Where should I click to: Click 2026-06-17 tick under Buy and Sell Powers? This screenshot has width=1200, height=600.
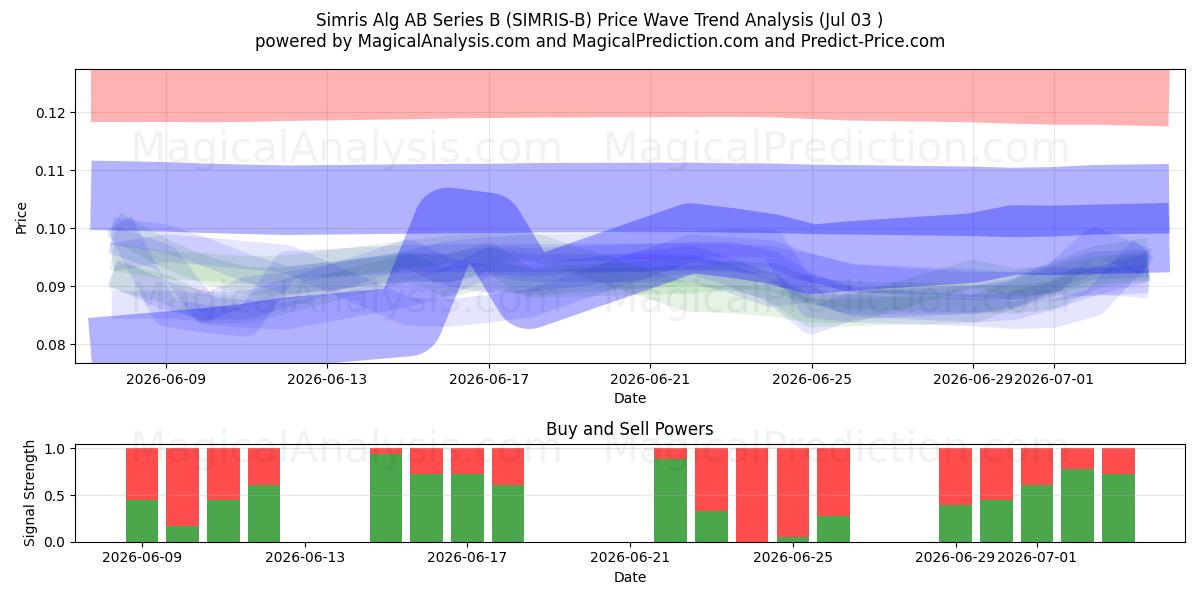467,558
